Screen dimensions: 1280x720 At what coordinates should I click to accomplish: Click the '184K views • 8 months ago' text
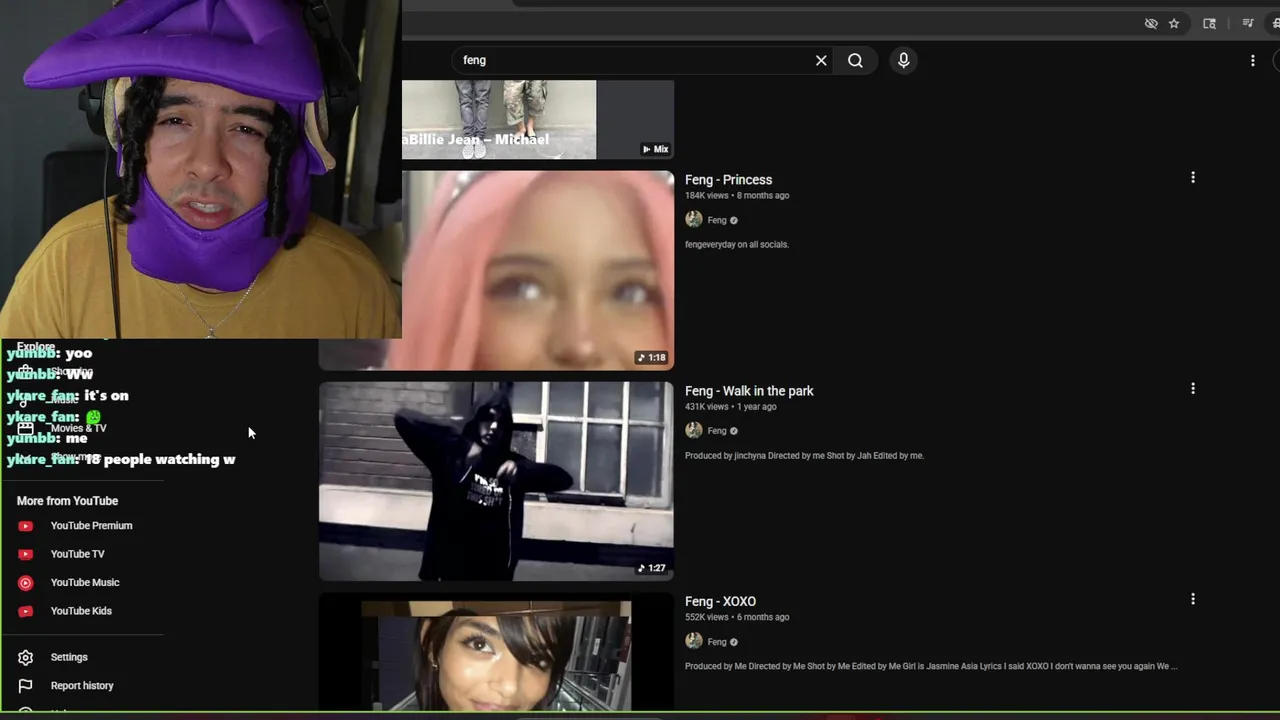tap(737, 195)
